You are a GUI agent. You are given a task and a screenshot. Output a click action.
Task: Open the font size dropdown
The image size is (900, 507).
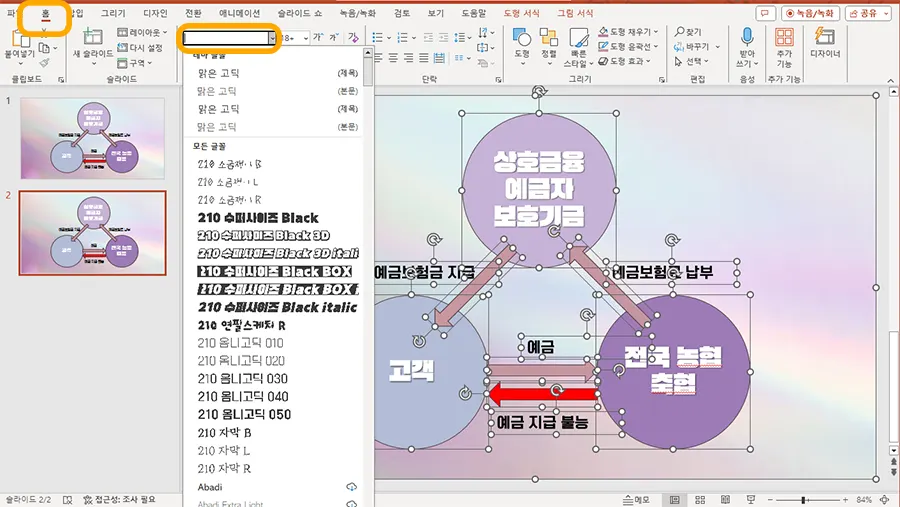point(305,38)
